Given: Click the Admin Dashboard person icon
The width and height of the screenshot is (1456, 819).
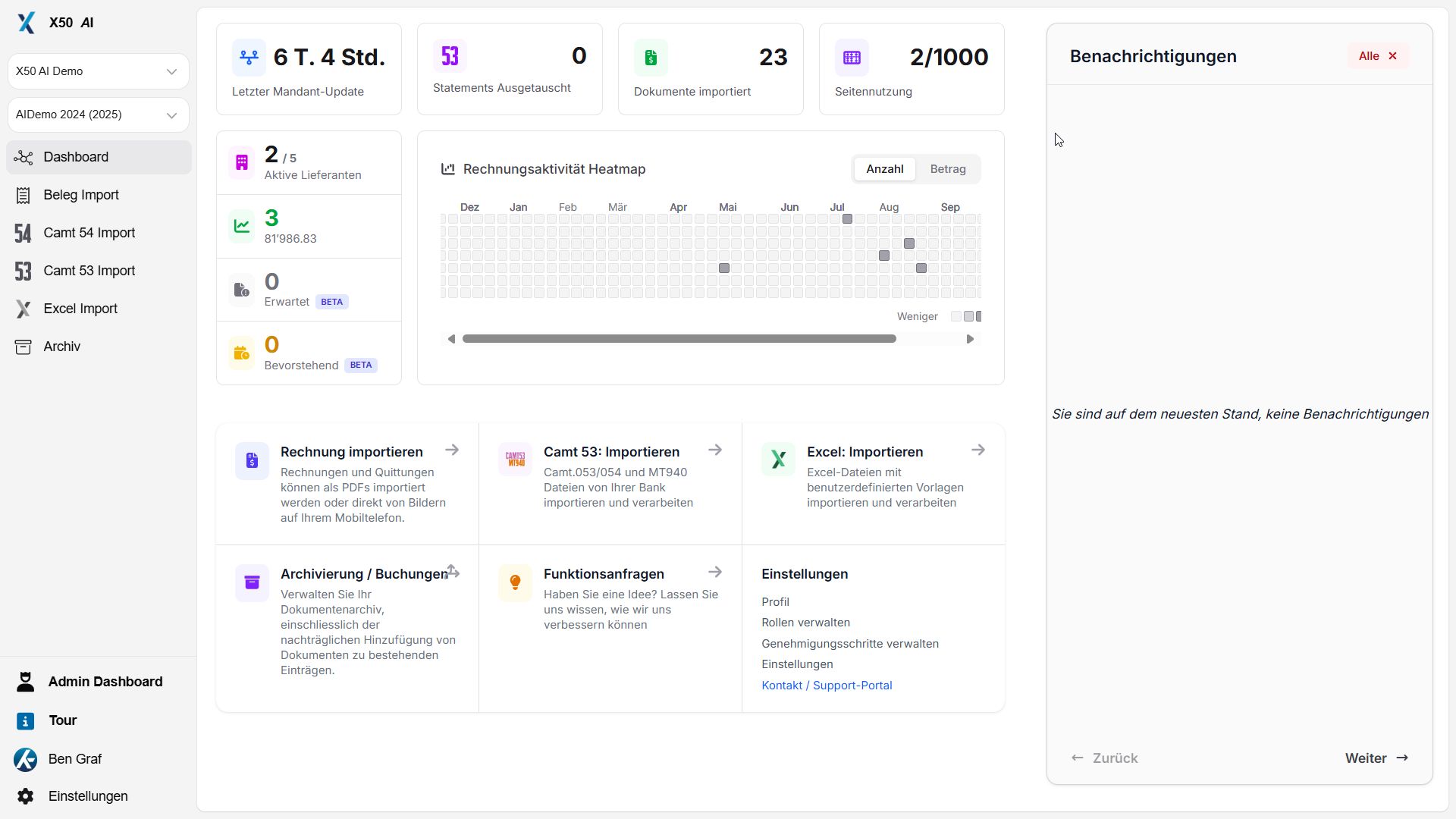Looking at the screenshot, I should tap(25, 682).
